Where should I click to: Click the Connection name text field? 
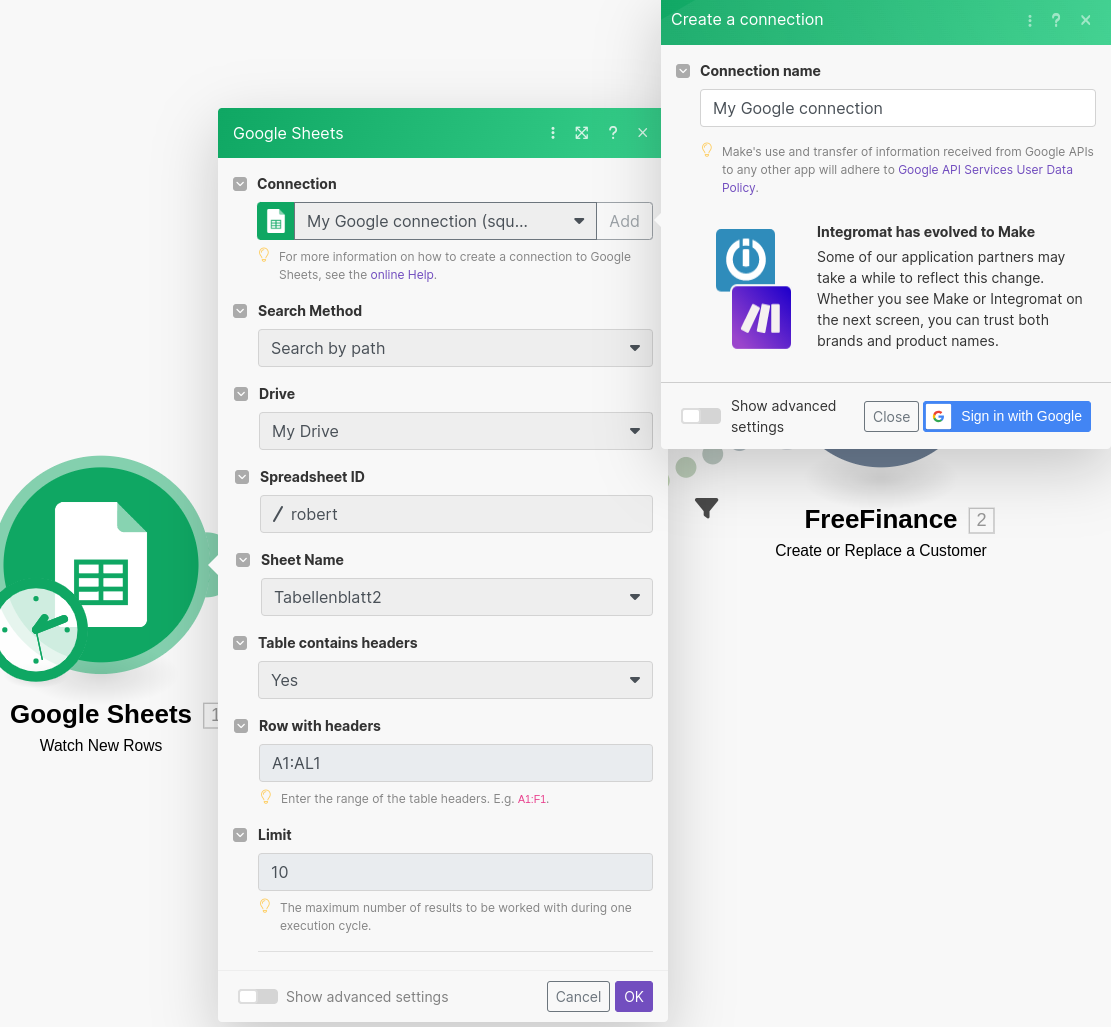tap(897, 108)
